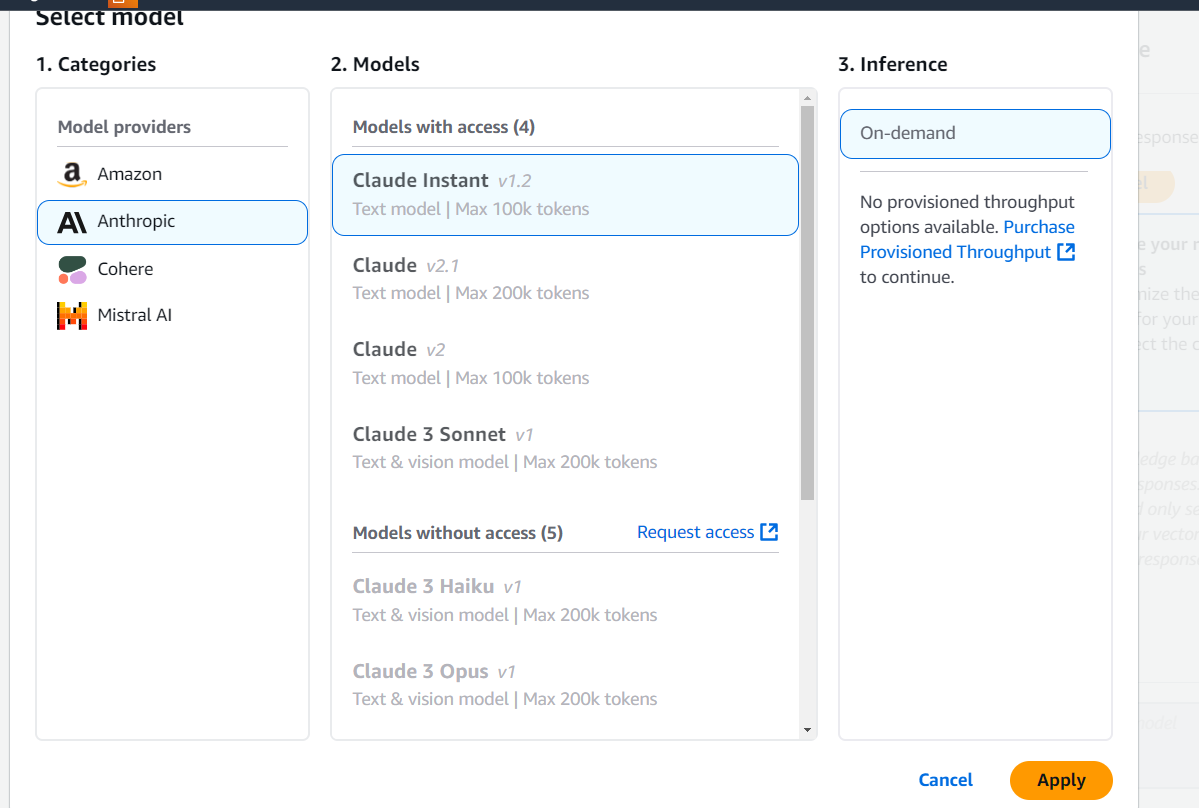Select the On-demand inference option
Screen dimensions: 1199x808
[x=975, y=134]
